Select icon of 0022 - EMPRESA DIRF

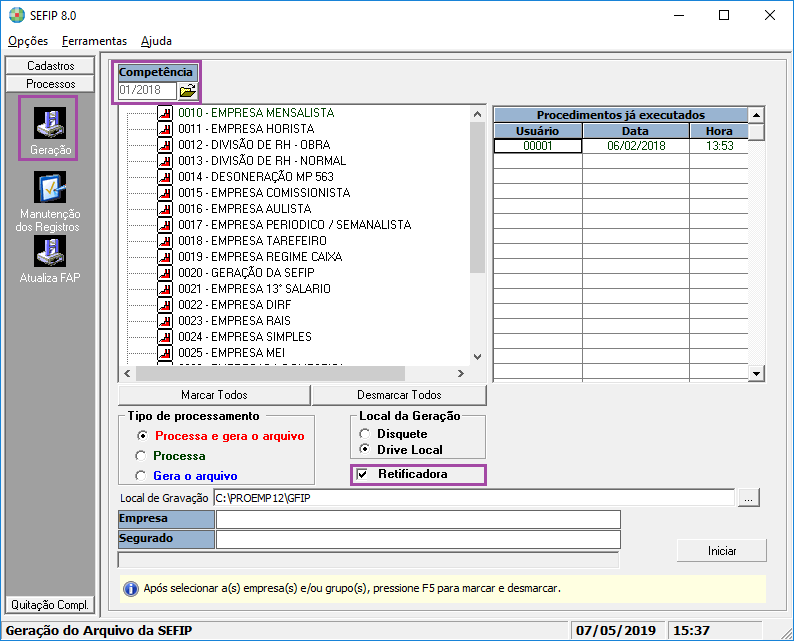pyautogui.click(x=165, y=305)
